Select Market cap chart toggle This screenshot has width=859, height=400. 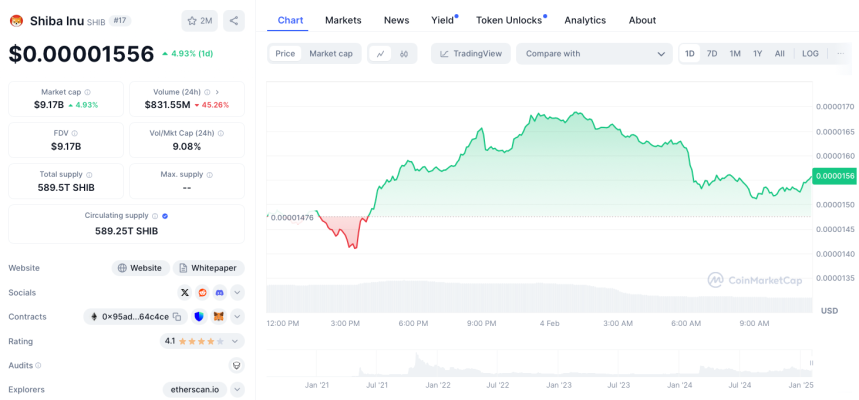click(331, 54)
